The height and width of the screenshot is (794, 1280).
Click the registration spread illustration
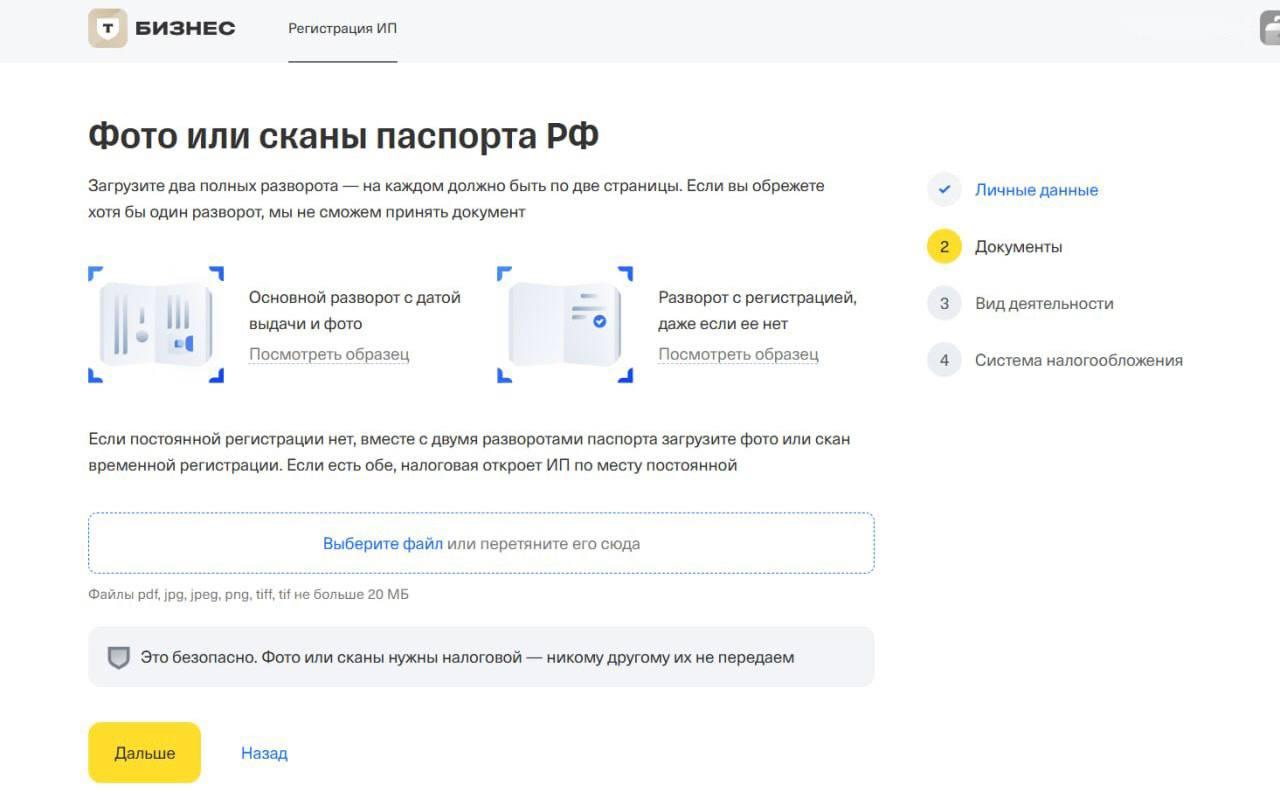click(565, 324)
